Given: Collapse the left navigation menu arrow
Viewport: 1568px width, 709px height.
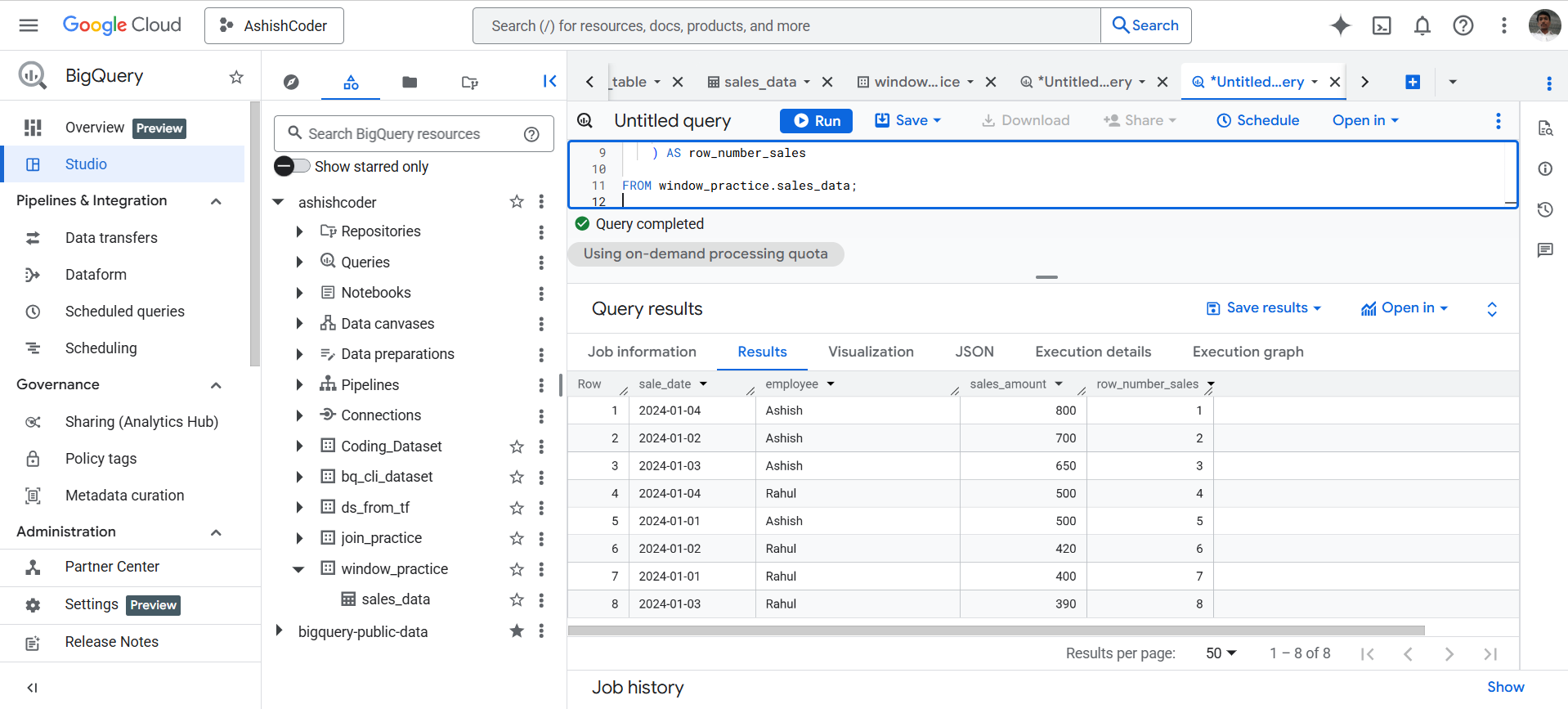Looking at the screenshot, I should [32, 688].
